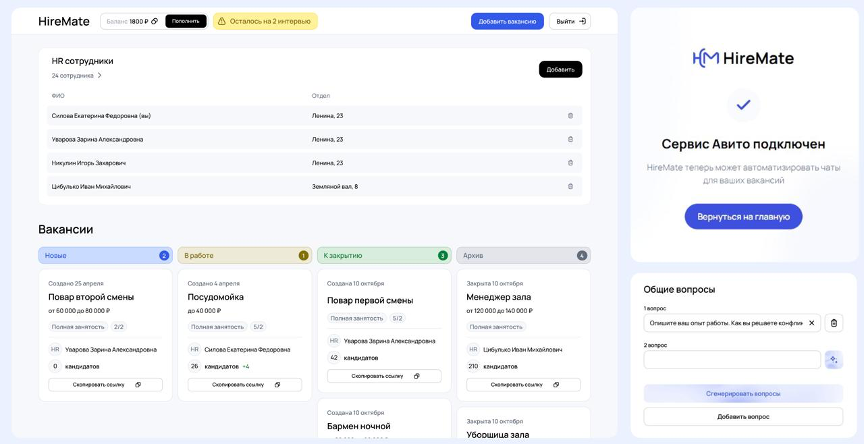Open Повар первой смены vacancy title
This screenshot has width=864, height=444.
pyautogui.click(x=370, y=301)
